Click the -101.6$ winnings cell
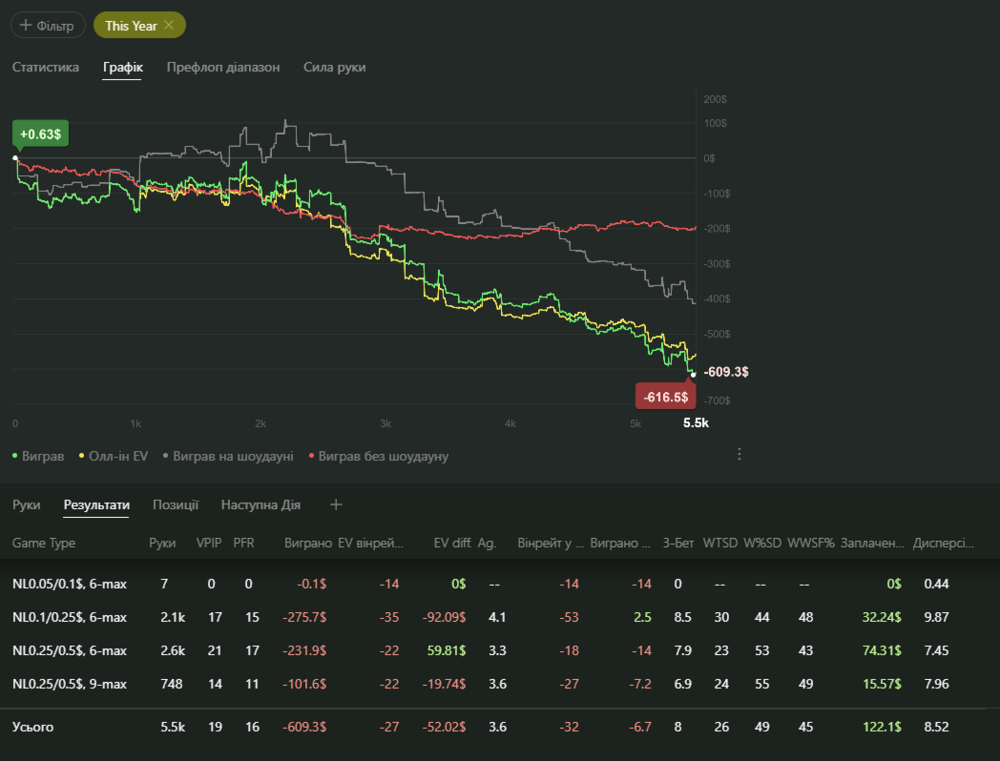The image size is (1000, 761). pyautogui.click(x=304, y=683)
